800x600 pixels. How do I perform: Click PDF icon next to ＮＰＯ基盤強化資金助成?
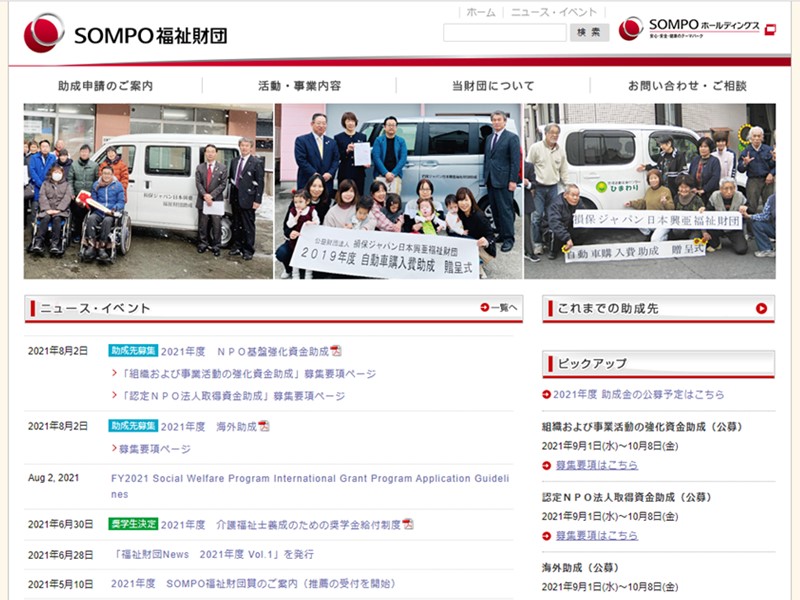coord(336,351)
